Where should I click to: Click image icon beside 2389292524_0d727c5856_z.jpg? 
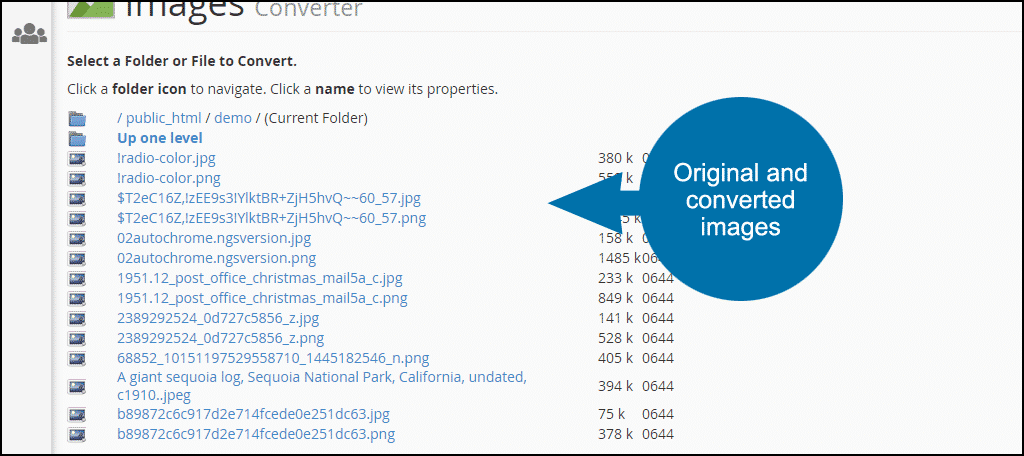[x=77, y=319]
